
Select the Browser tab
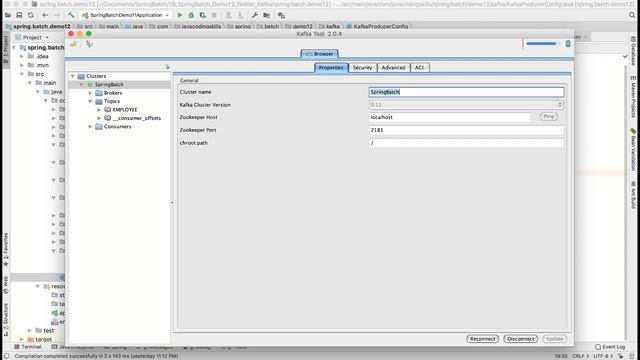(x=319, y=54)
